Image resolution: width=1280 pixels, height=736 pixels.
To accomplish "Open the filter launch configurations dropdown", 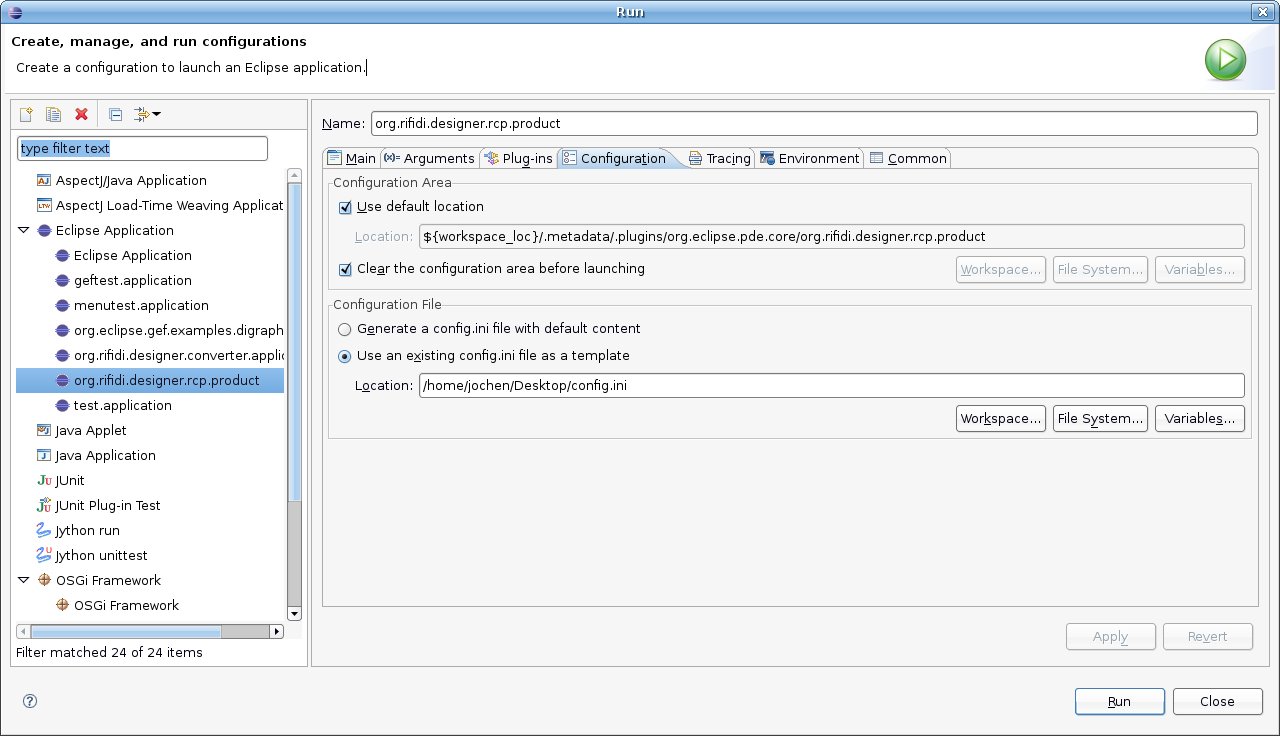I will [x=147, y=115].
